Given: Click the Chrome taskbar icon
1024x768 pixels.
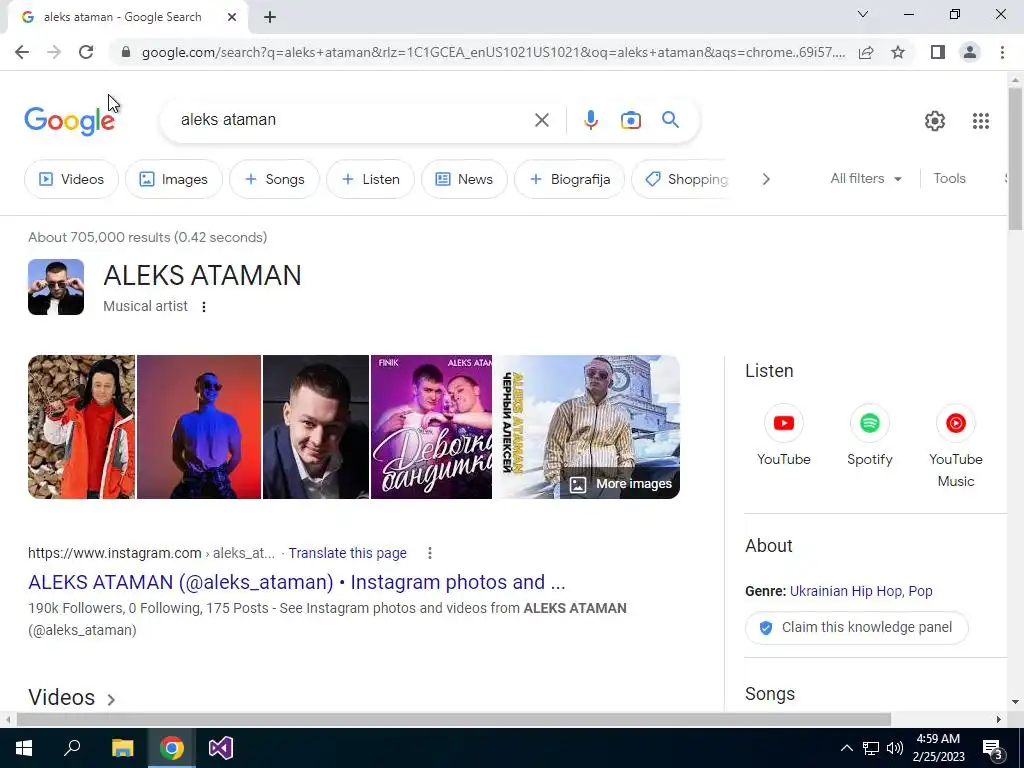Looking at the screenshot, I should click(x=172, y=748).
